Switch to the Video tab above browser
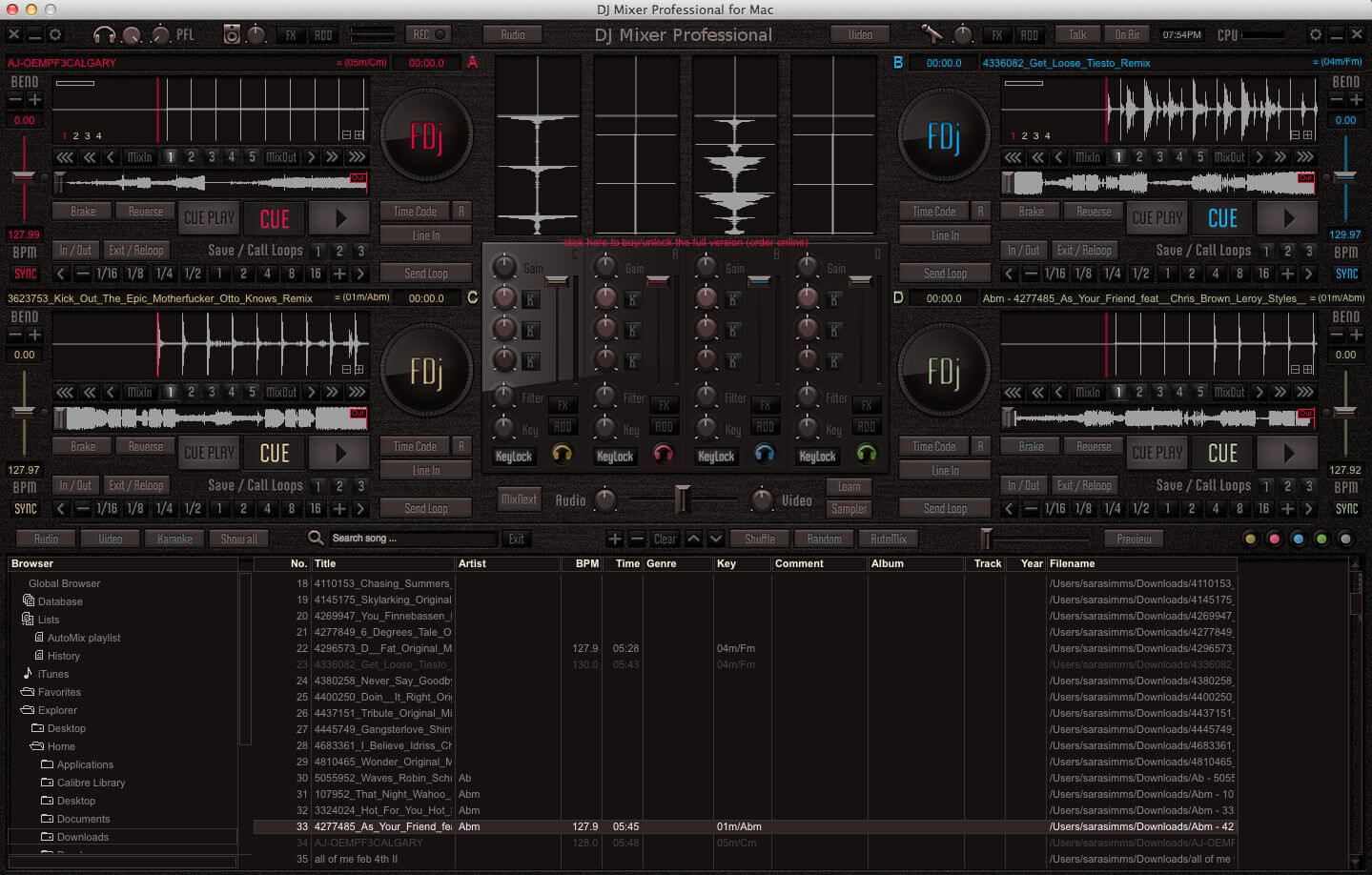1372x875 pixels. pyautogui.click(x=111, y=539)
